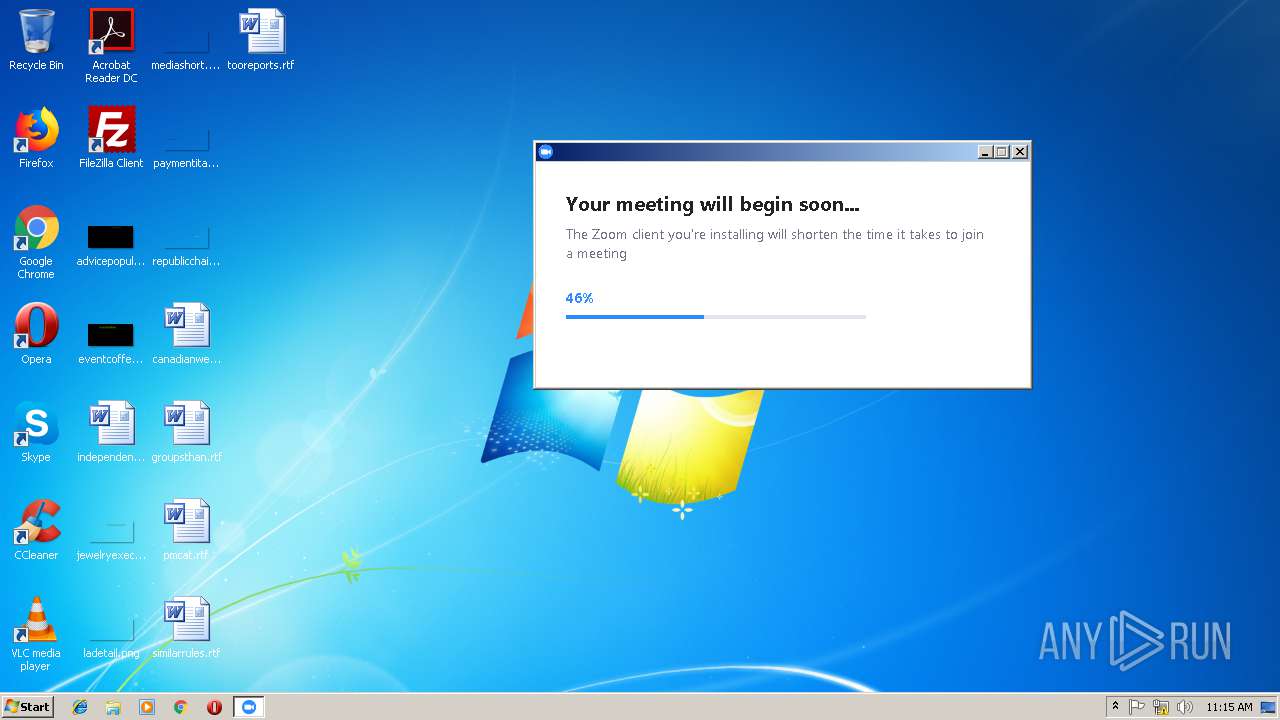Open Windows Explorer from taskbar
The width and height of the screenshot is (1280, 720).
(113, 707)
